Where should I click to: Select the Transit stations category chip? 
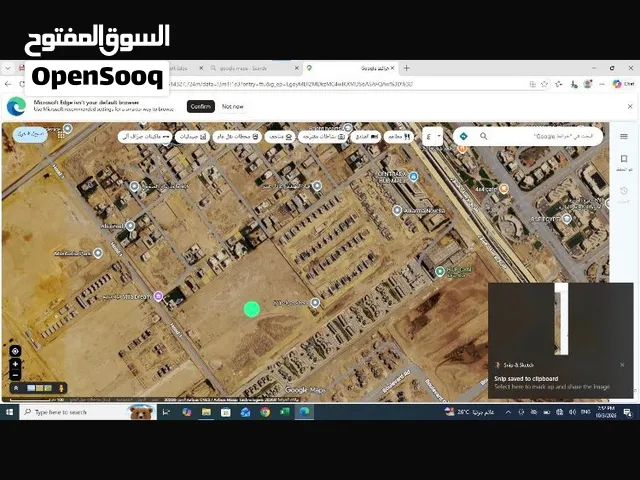pos(237,137)
